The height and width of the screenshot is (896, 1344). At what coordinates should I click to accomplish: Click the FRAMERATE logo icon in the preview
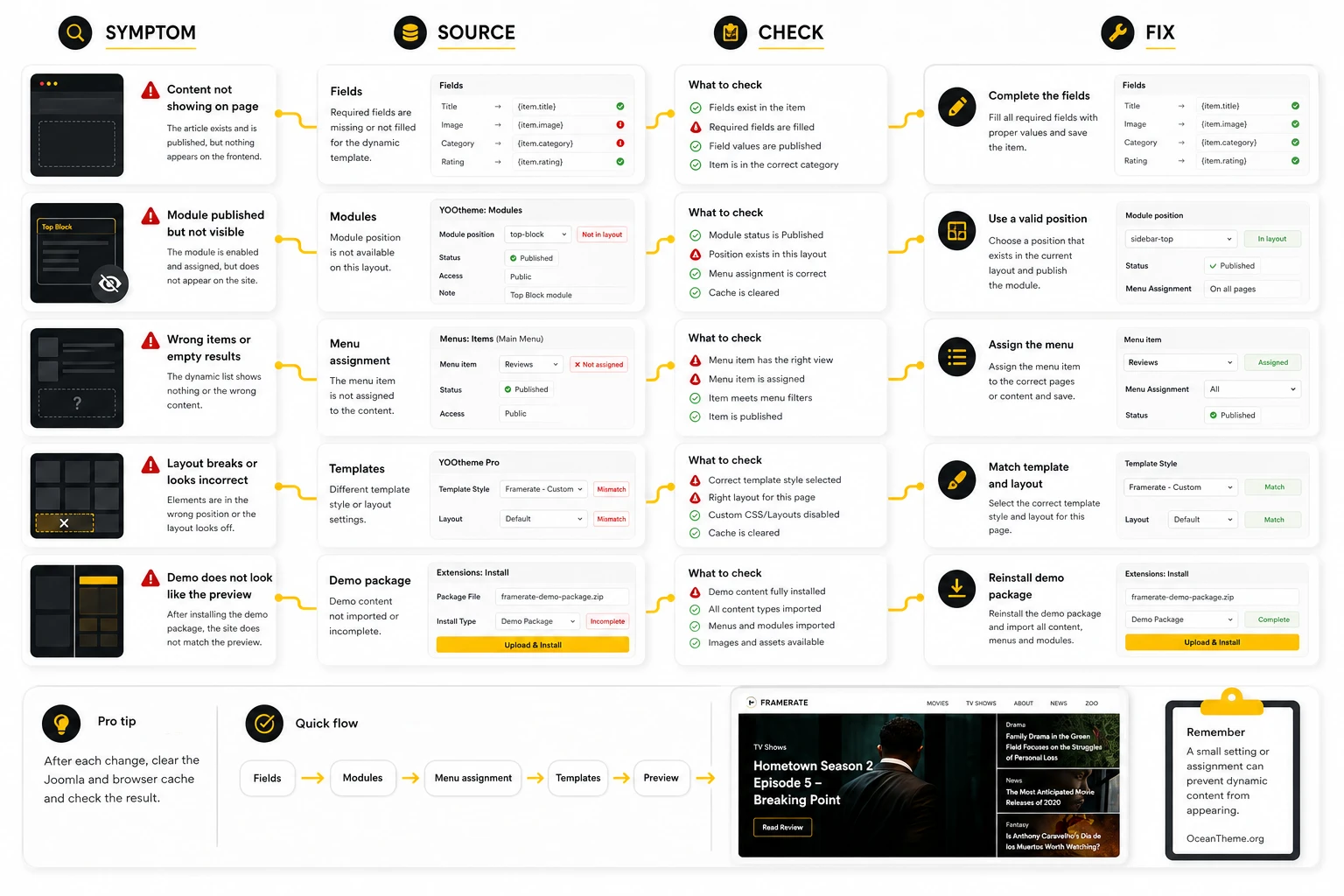[x=752, y=703]
